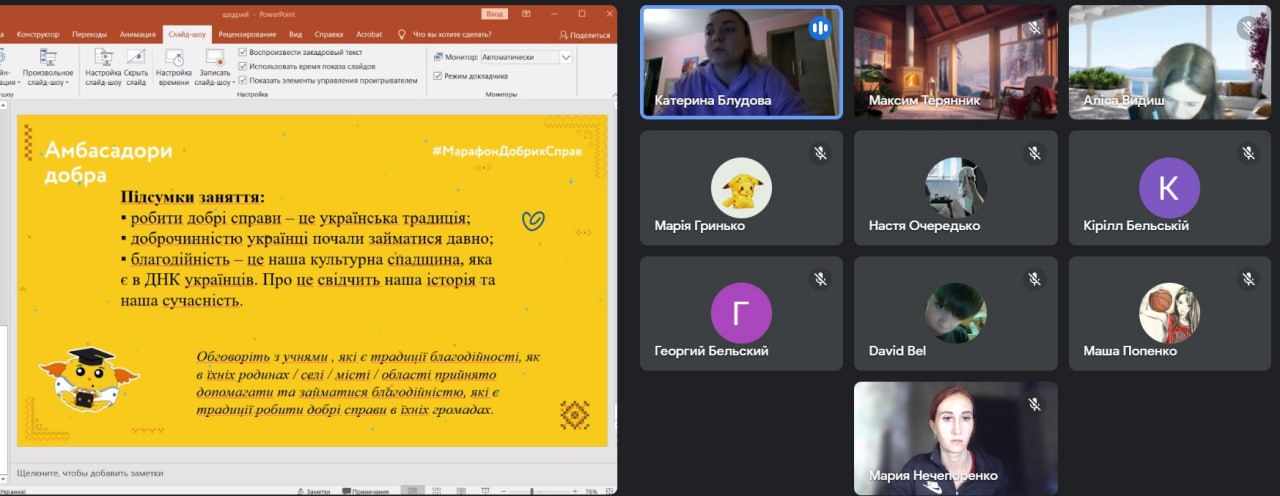This screenshot has width=1280, height=496.
Task: Click muted mic icon on Кірілл Бельський tile
Action: point(1248,153)
